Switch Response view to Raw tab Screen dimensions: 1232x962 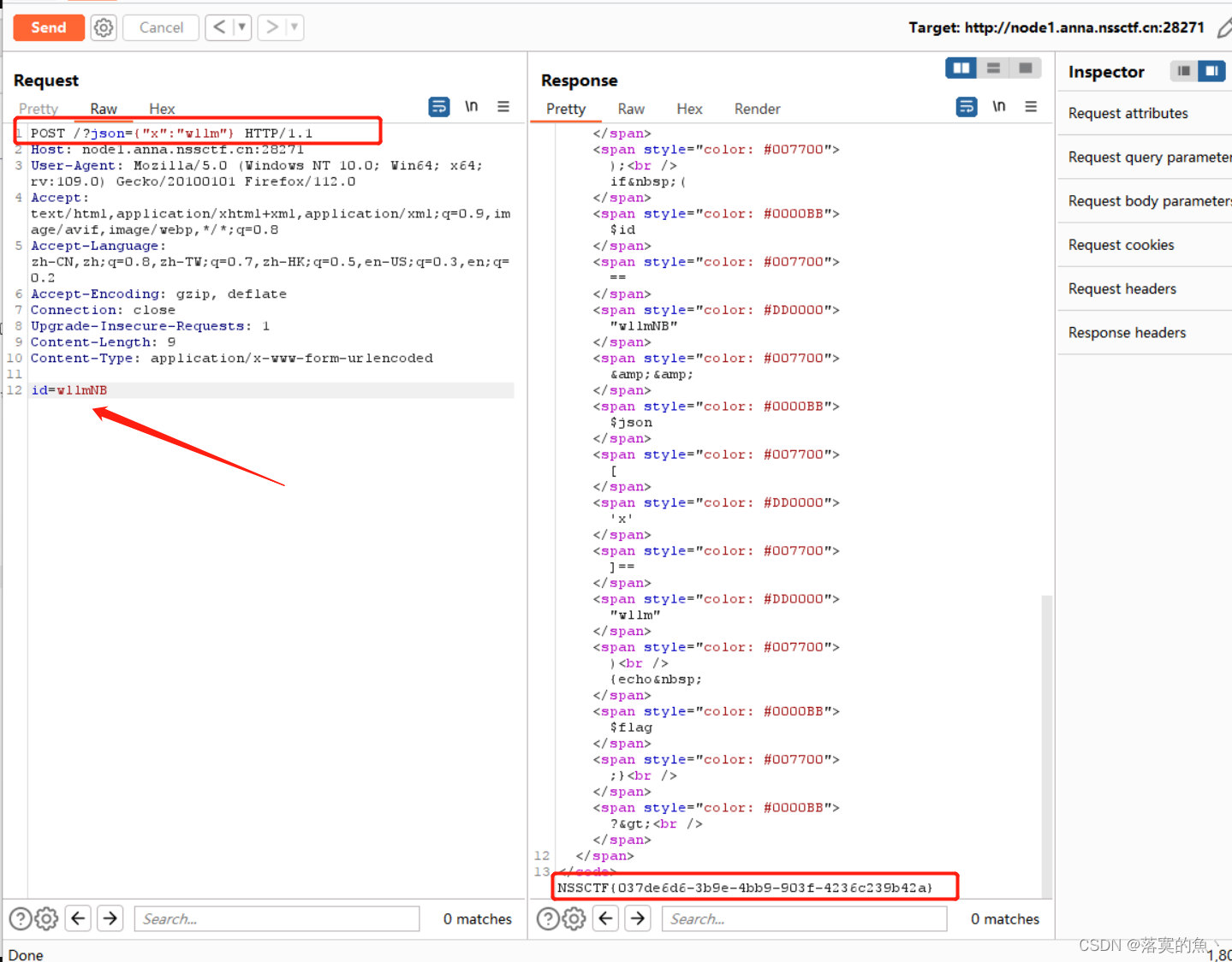(631, 109)
